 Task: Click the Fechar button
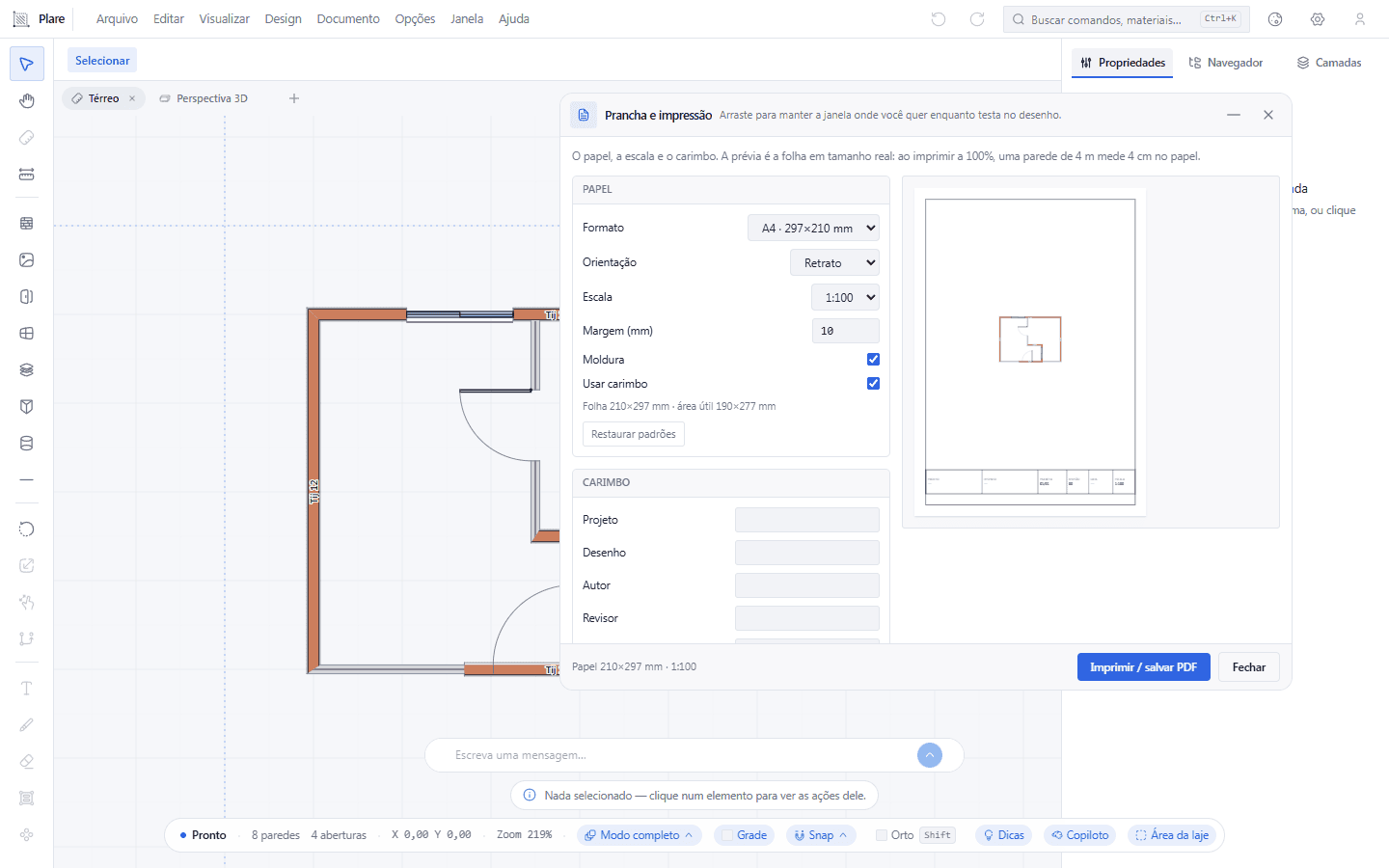pyautogui.click(x=1249, y=667)
